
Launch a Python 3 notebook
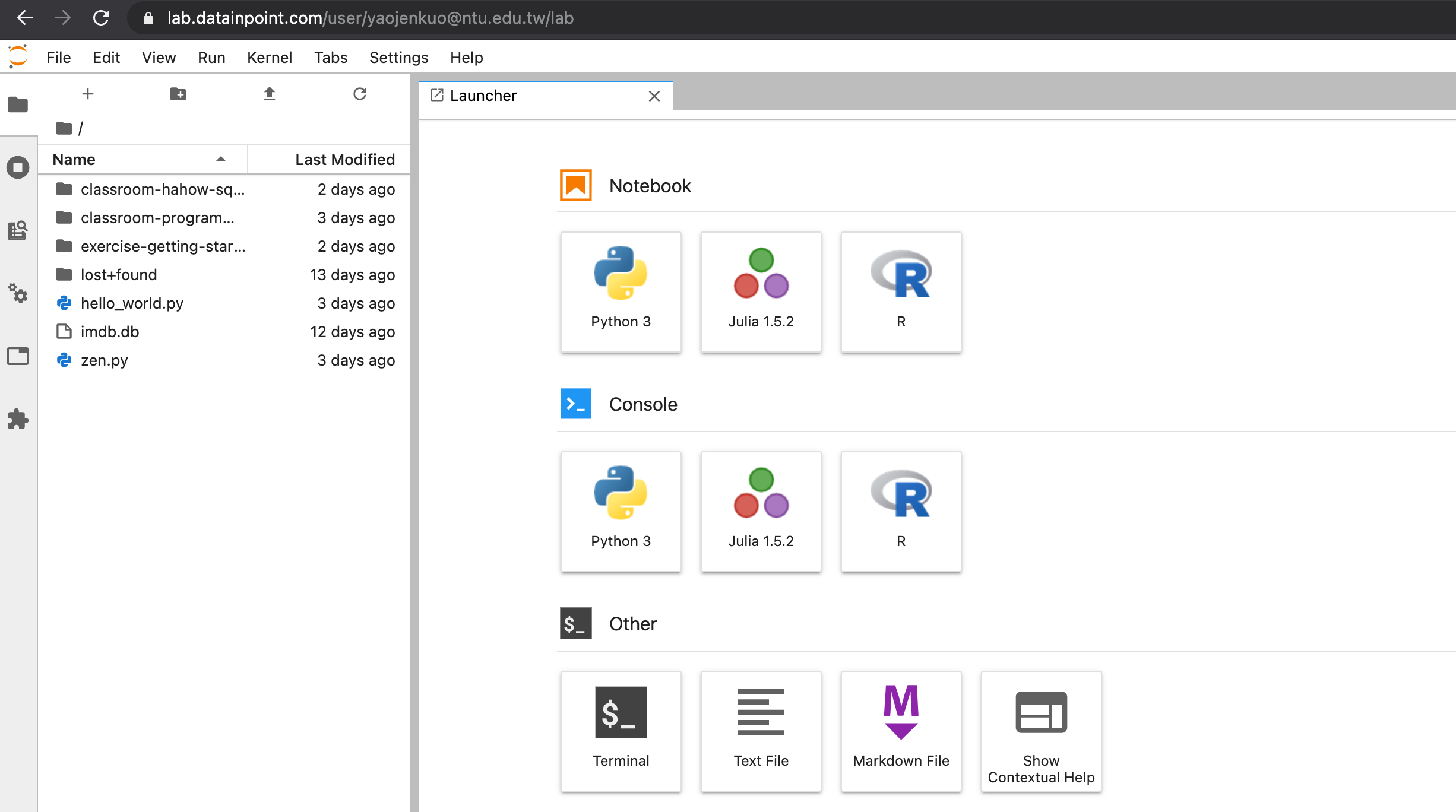click(621, 292)
